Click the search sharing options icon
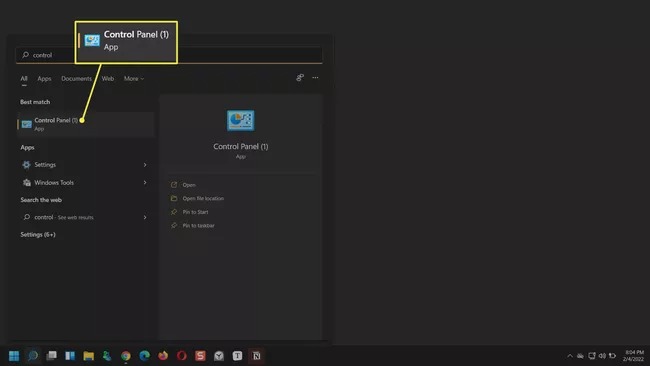The image size is (650, 366). coord(300,78)
